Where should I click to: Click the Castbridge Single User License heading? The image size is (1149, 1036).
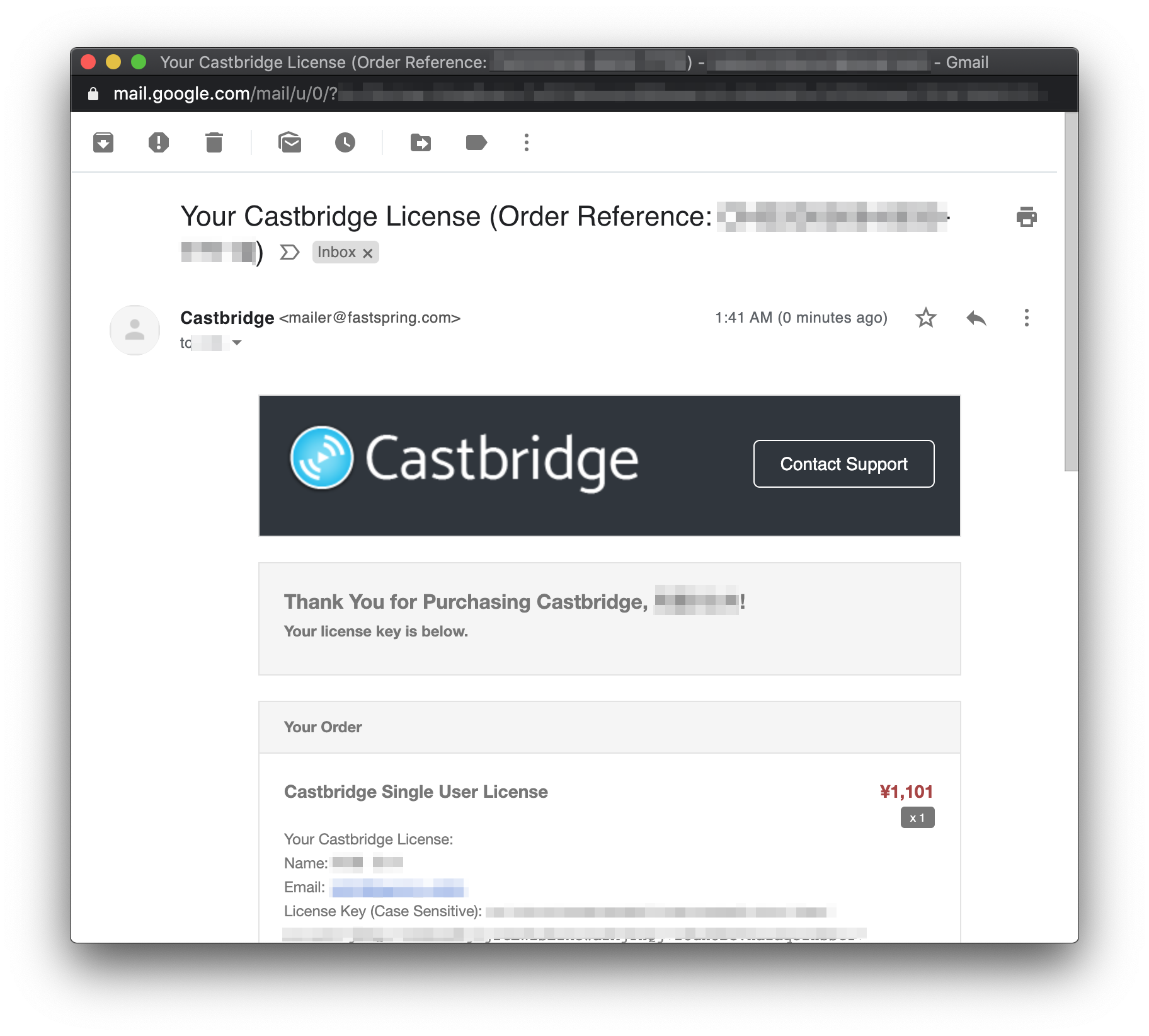coord(416,791)
